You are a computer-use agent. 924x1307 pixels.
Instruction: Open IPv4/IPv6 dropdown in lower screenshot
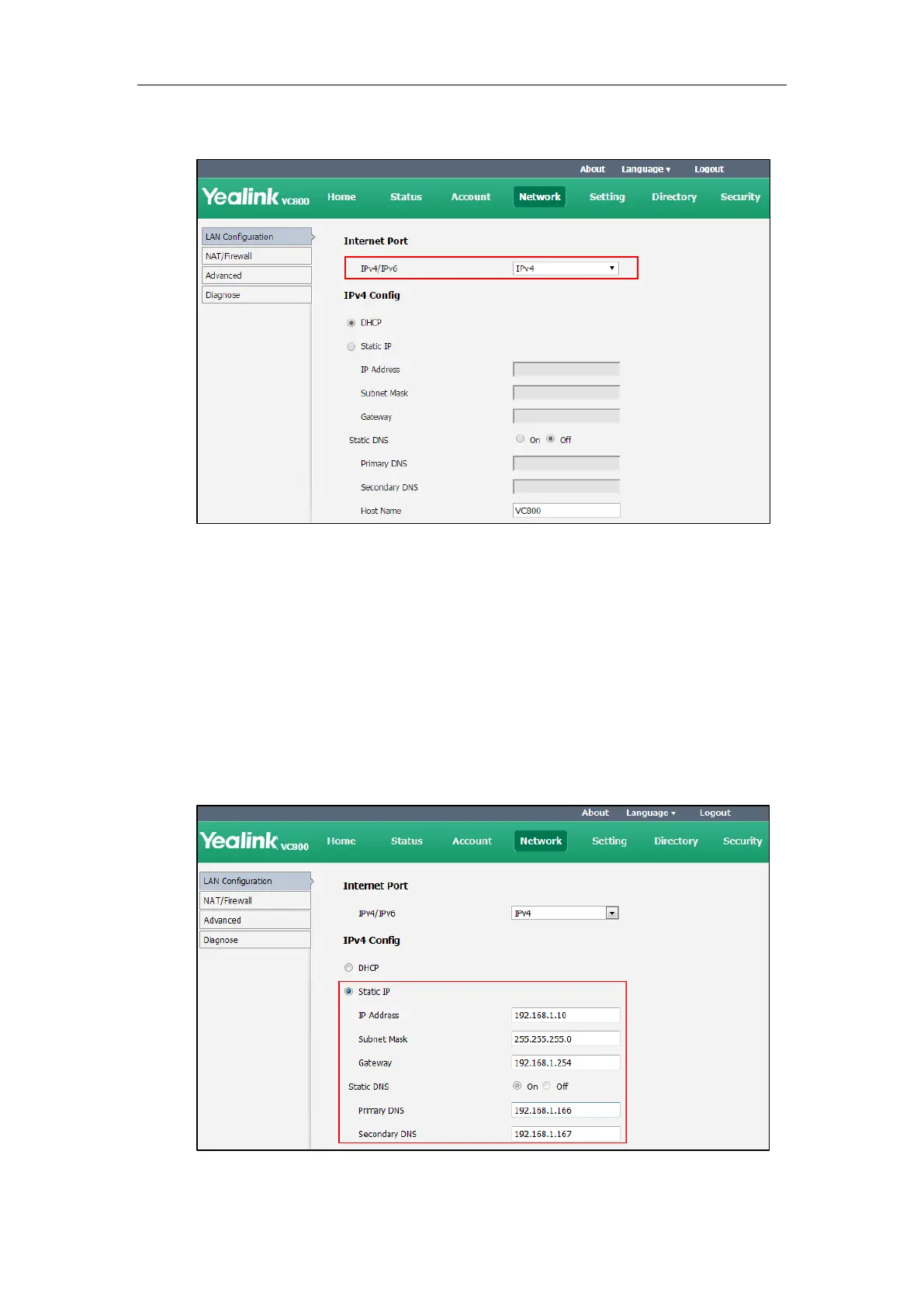tap(565, 914)
